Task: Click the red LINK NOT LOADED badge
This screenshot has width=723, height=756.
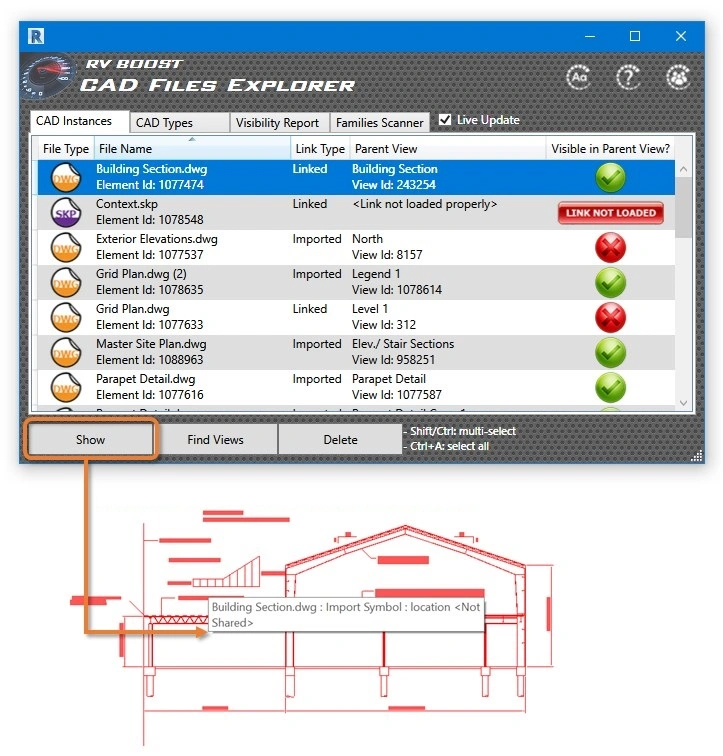Action: coord(610,213)
